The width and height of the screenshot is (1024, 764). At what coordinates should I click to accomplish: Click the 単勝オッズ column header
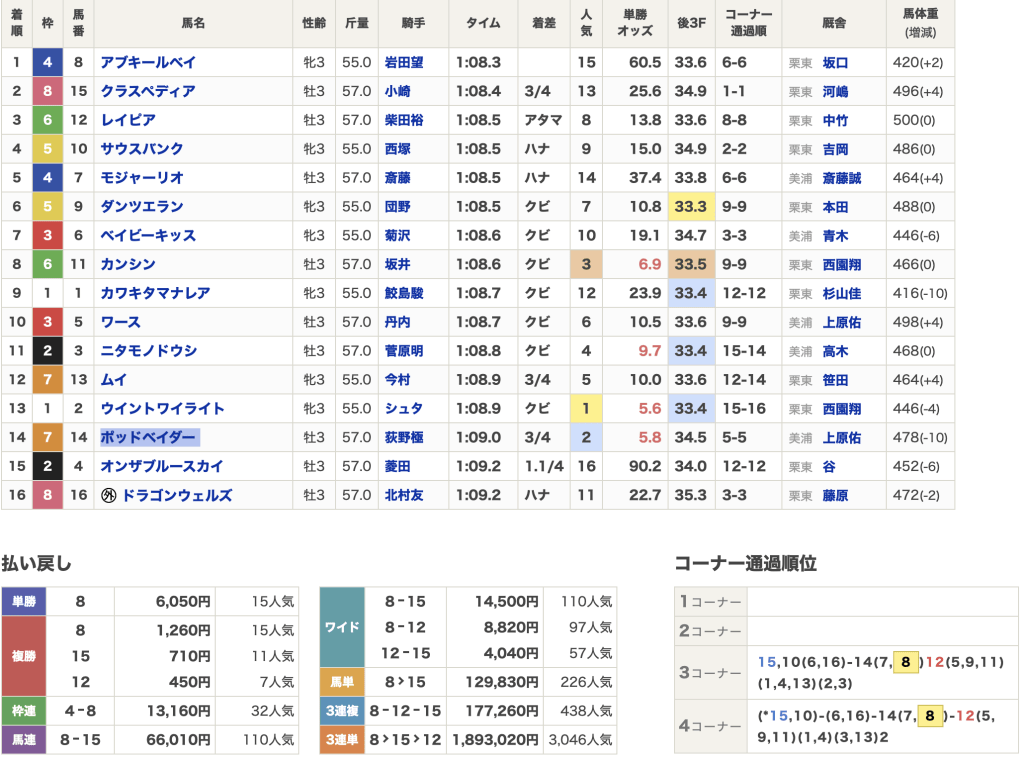click(635, 23)
